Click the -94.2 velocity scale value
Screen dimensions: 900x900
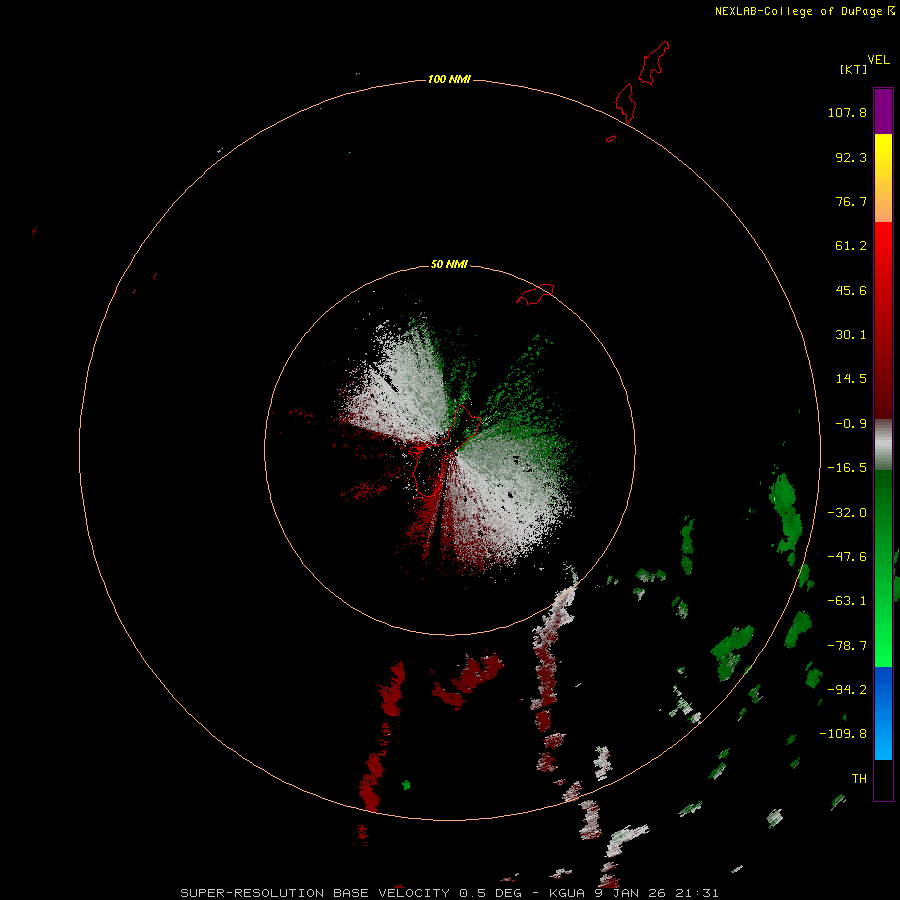[x=847, y=690]
